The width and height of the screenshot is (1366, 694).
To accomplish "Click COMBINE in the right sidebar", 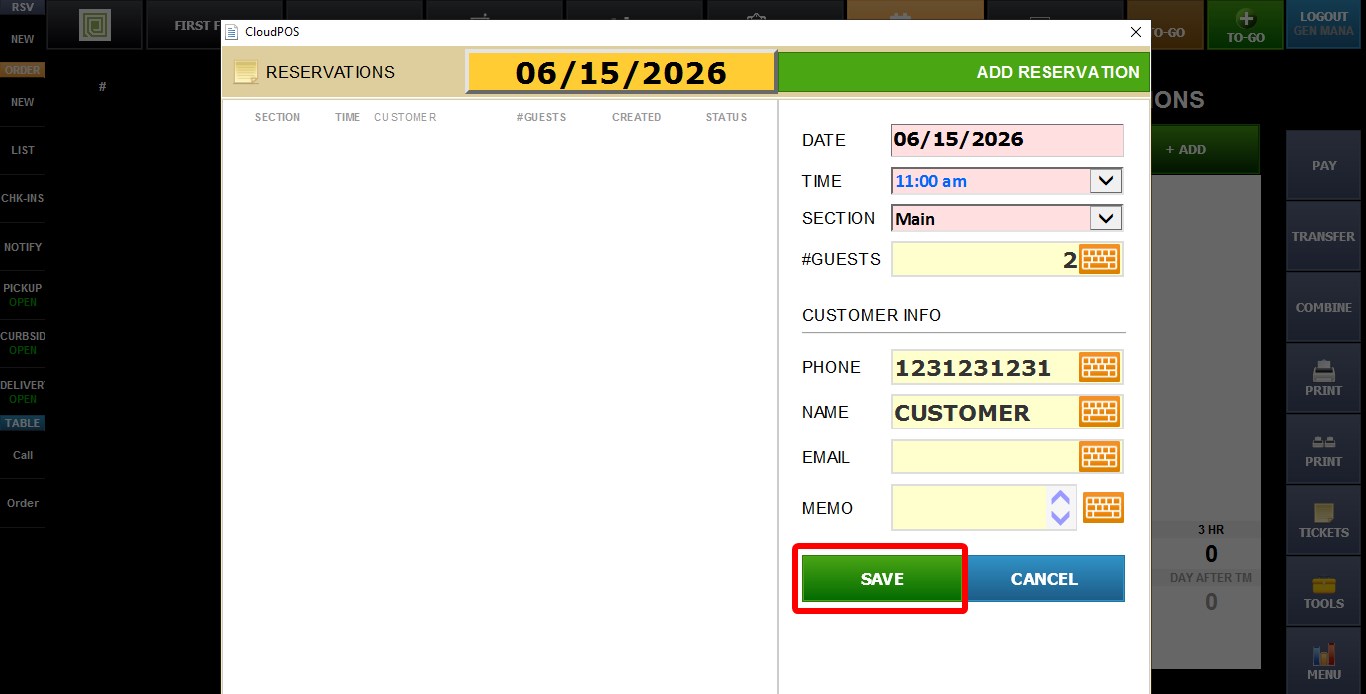I will [1323, 307].
